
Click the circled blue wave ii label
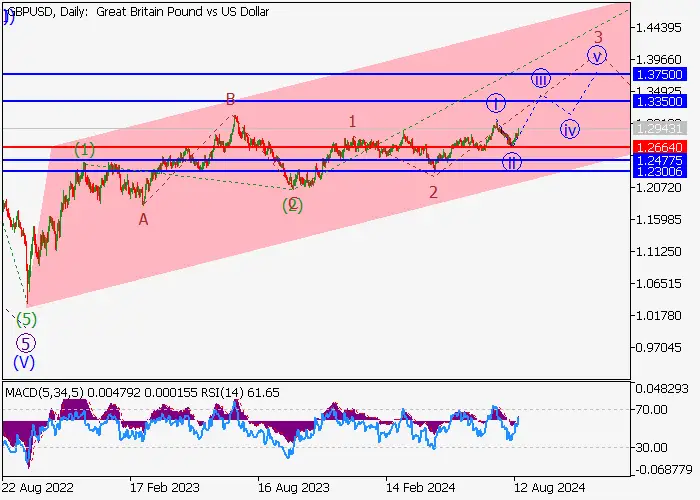coord(512,162)
